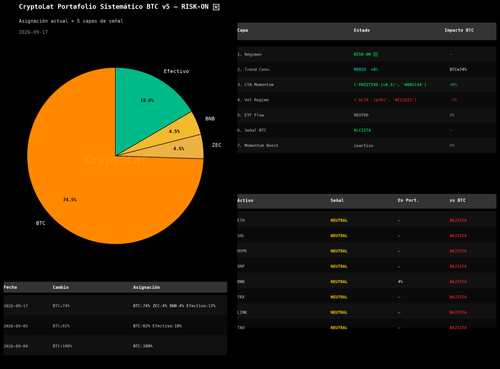This screenshot has height=369, width=500.
Task: Click the BAJISTA value in the SOL row
Action: coord(458,236)
